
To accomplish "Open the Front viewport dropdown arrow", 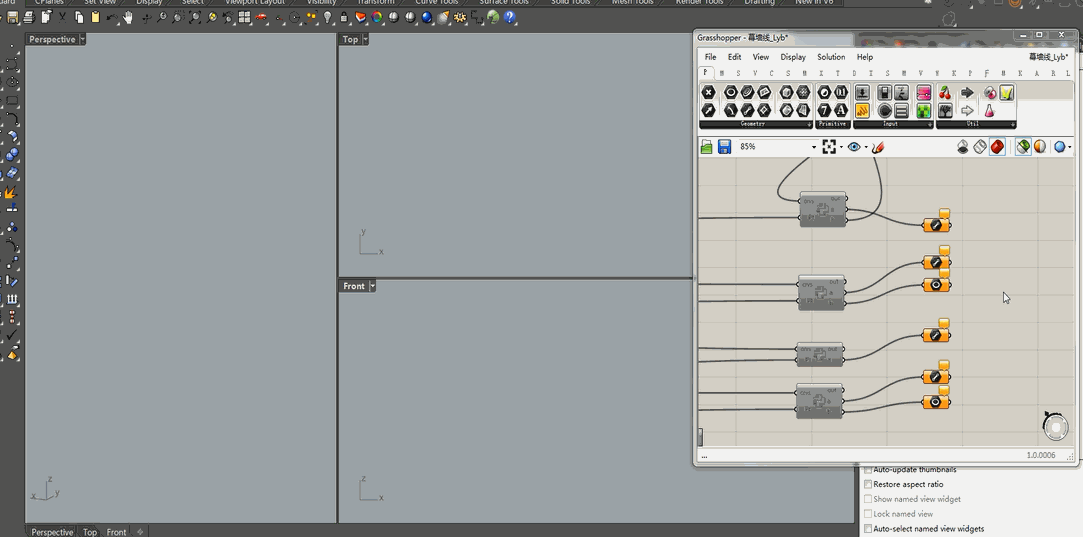I will [372, 285].
